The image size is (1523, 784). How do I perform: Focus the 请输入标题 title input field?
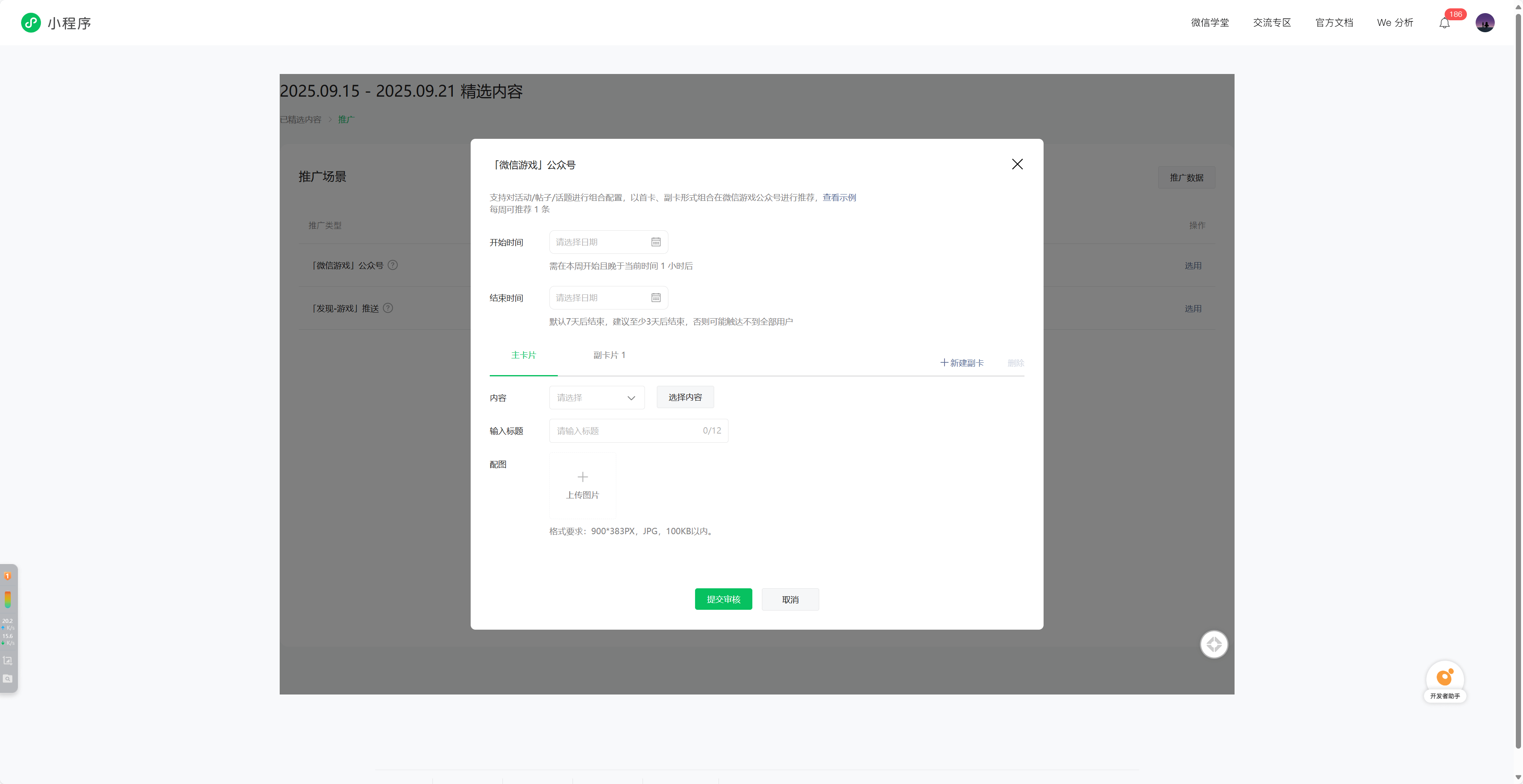pos(627,431)
